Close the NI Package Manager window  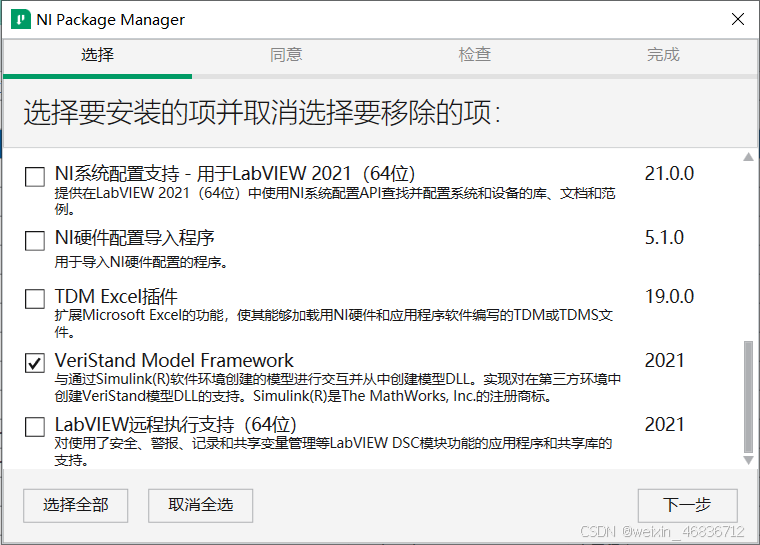coord(738,19)
